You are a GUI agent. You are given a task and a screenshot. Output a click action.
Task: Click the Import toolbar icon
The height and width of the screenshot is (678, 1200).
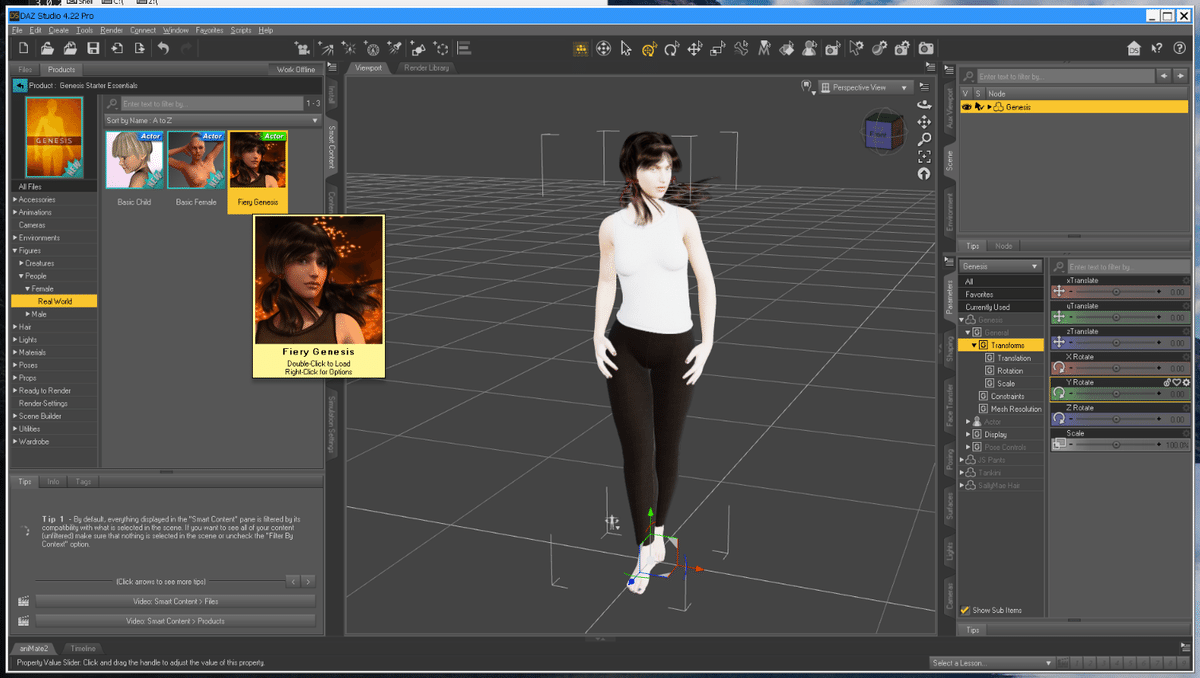pos(117,48)
